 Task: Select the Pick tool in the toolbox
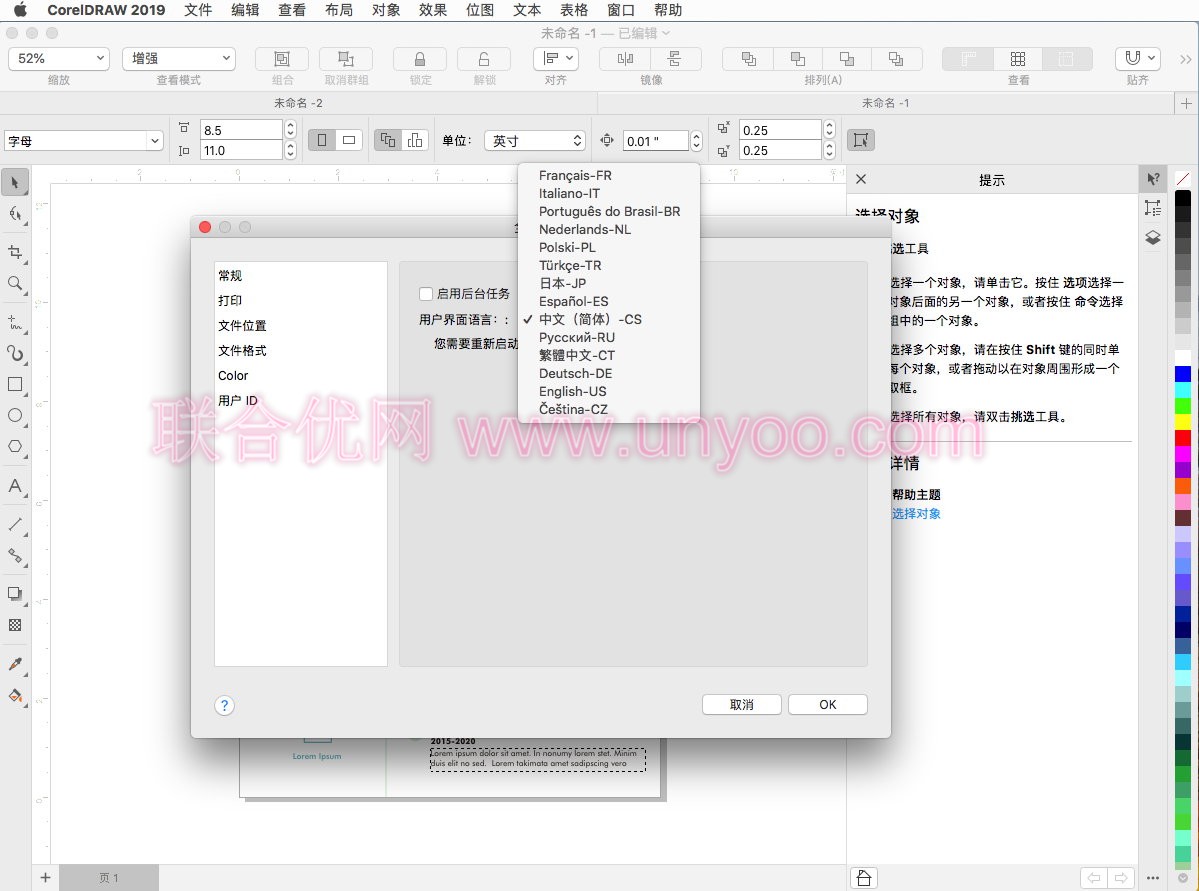coord(15,183)
